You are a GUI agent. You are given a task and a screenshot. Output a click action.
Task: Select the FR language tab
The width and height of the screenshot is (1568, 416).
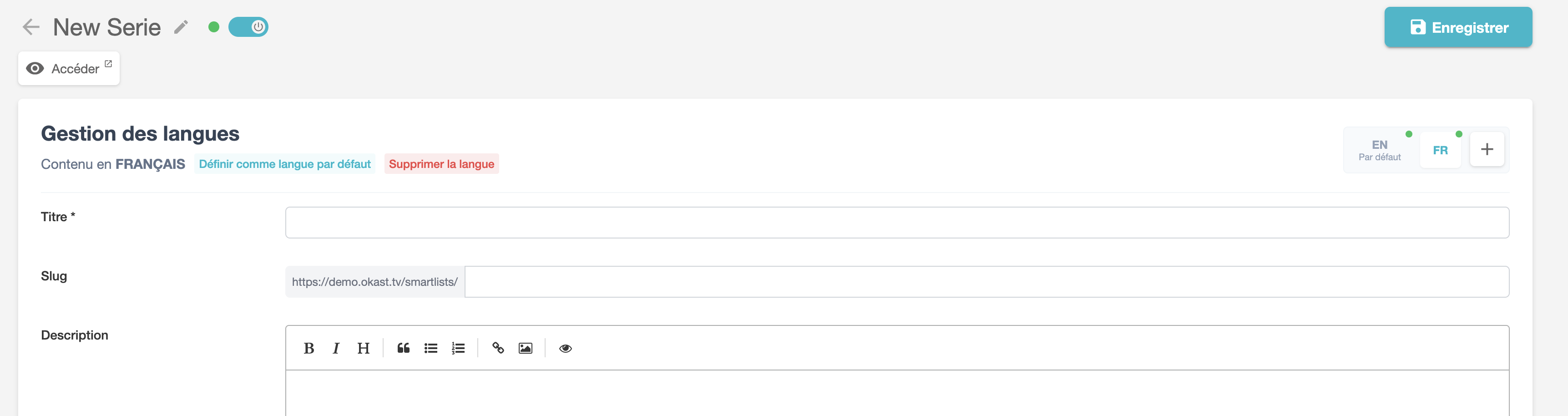1440,150
